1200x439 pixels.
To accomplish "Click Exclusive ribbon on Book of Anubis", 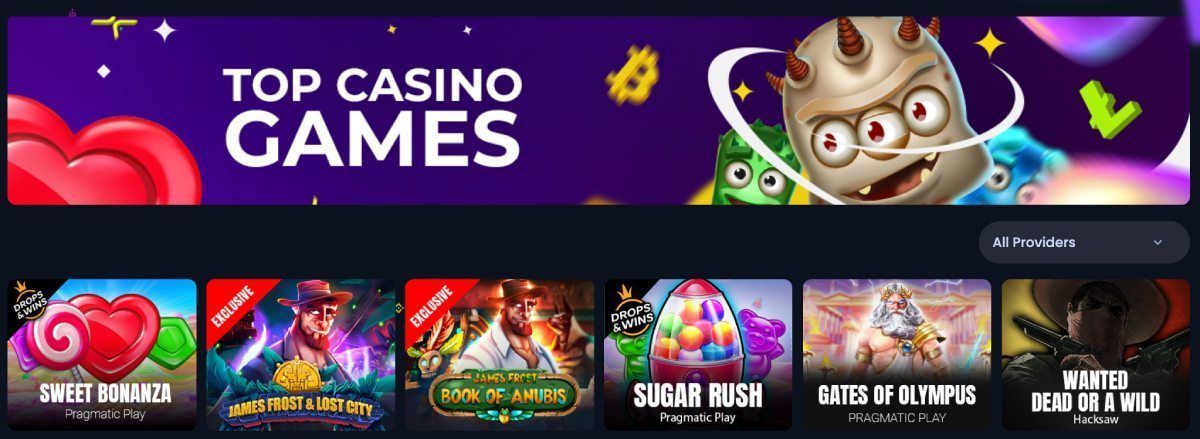I will point(430,305).
